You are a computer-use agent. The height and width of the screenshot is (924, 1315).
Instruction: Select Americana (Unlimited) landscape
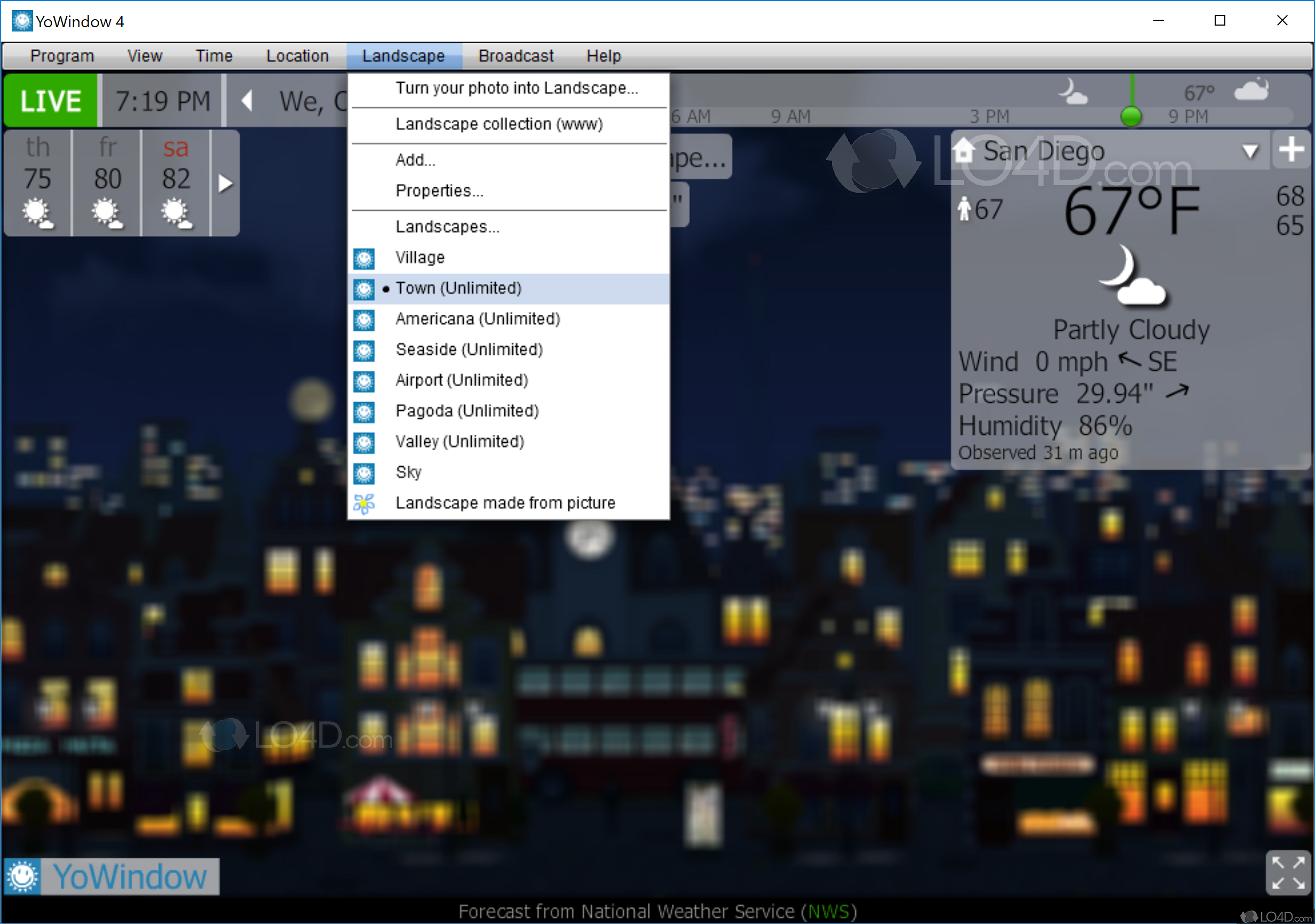click(x=509, y=319)
